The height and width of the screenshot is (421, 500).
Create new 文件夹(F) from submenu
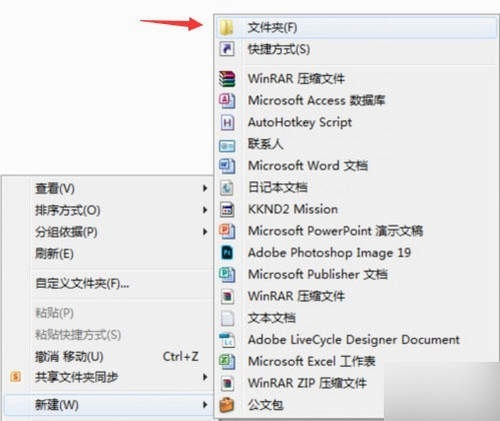tap(357, 28)
